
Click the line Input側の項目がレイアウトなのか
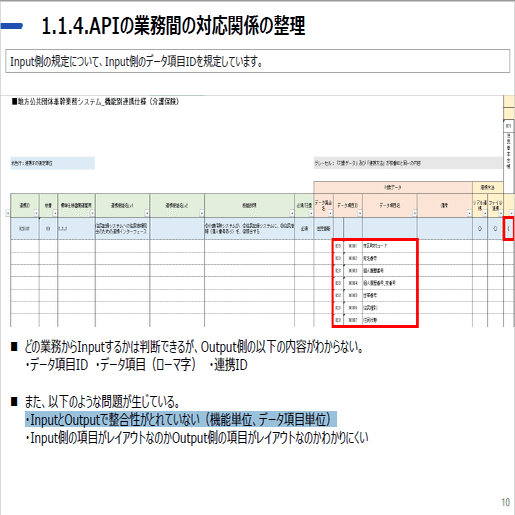(197, 438)
